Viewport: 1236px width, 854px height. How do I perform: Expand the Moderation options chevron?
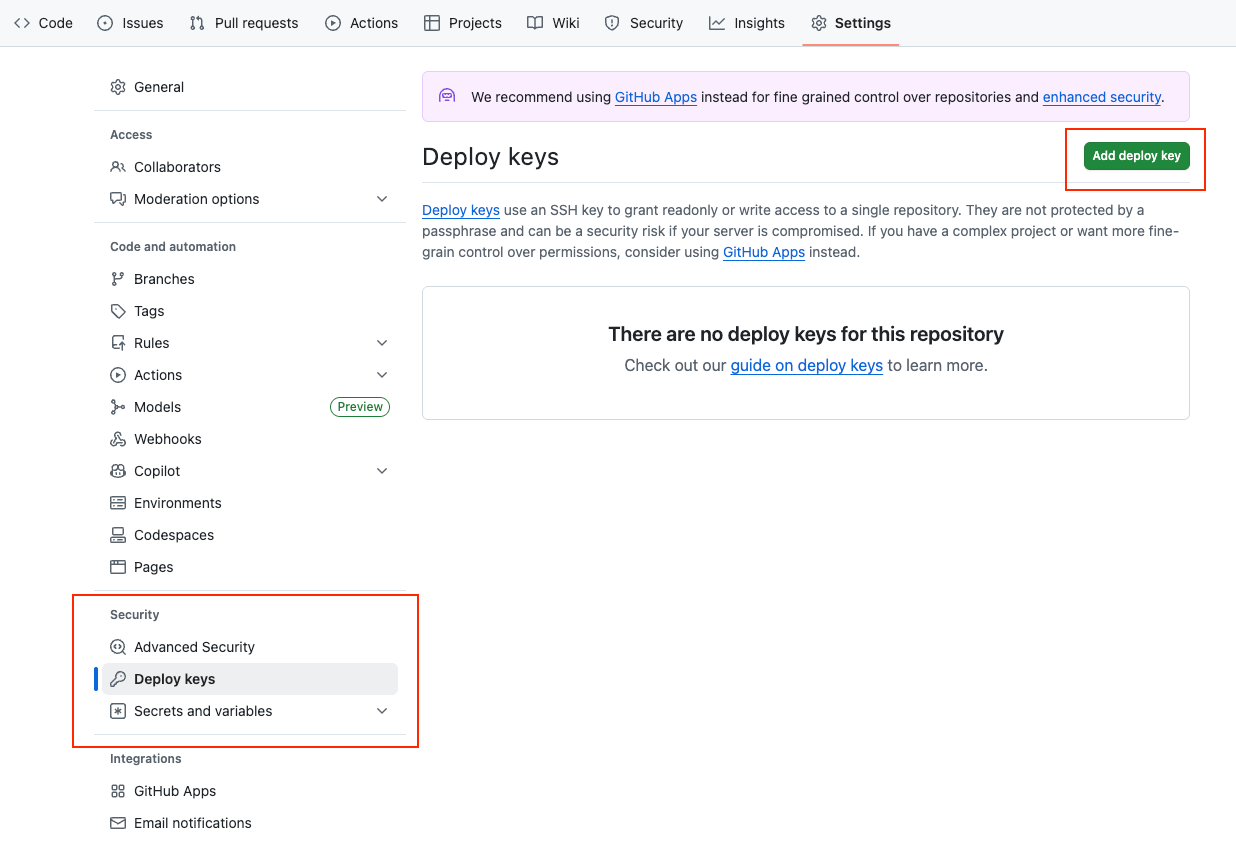tap(382, 199)
